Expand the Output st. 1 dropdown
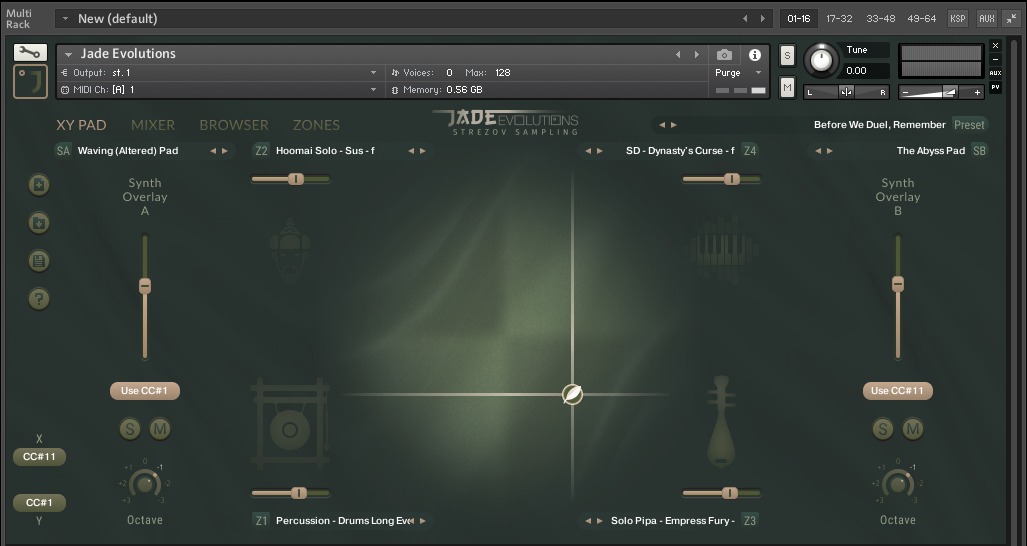This screenshot has width=1027, height=546. click(x=373, y=73)
